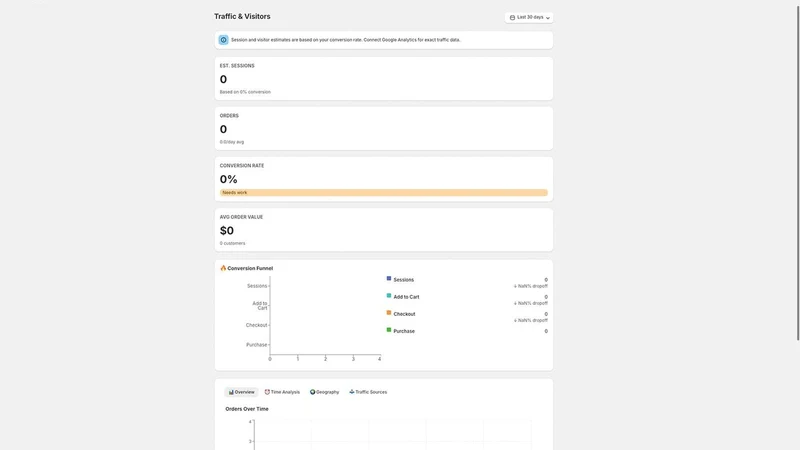Screen dimensions: 800x450
Task: Click the flame icon beside Conversion Funnel
Action: (223, 268)
